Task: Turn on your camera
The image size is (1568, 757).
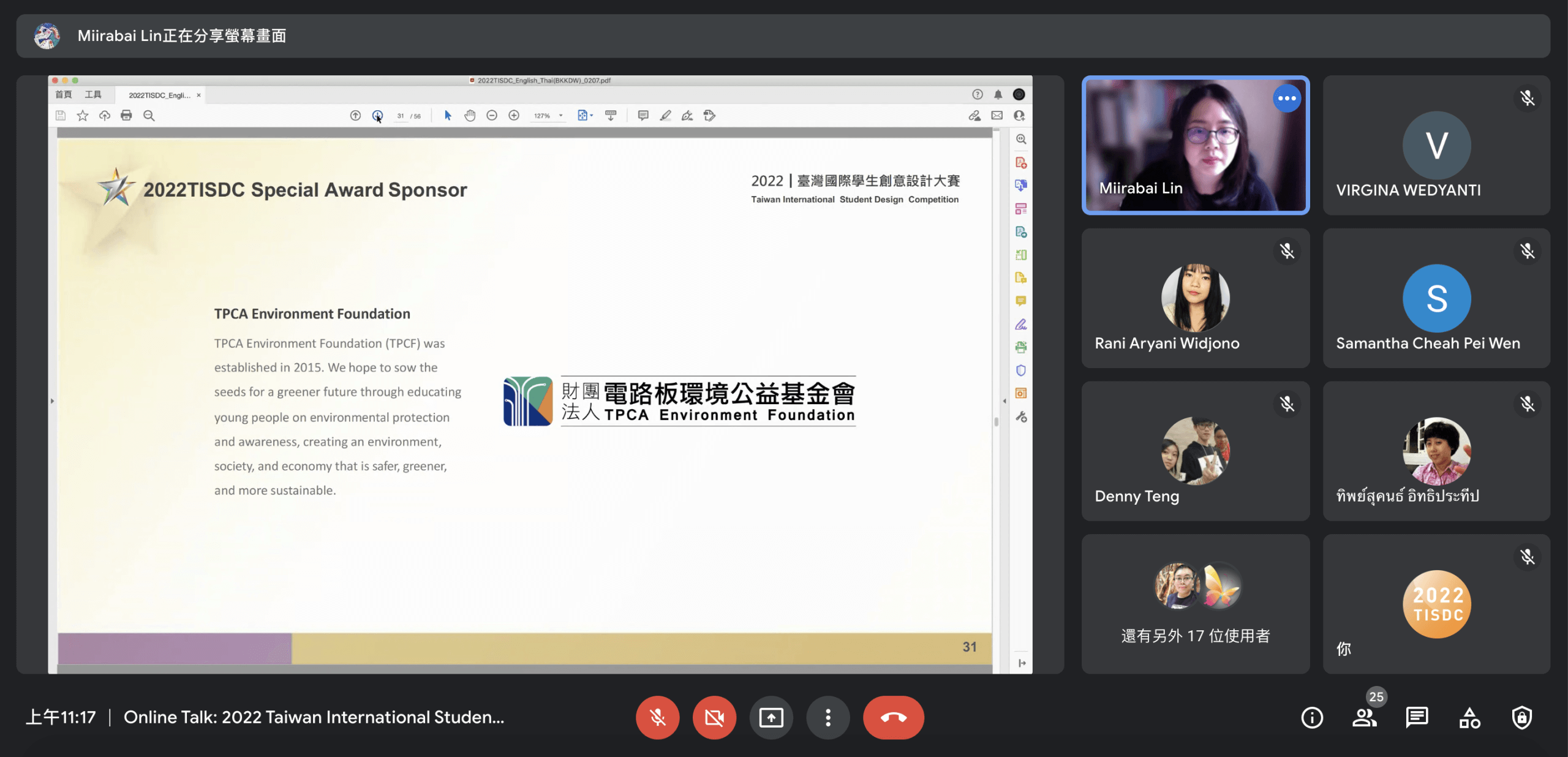Action: [714, 717]
